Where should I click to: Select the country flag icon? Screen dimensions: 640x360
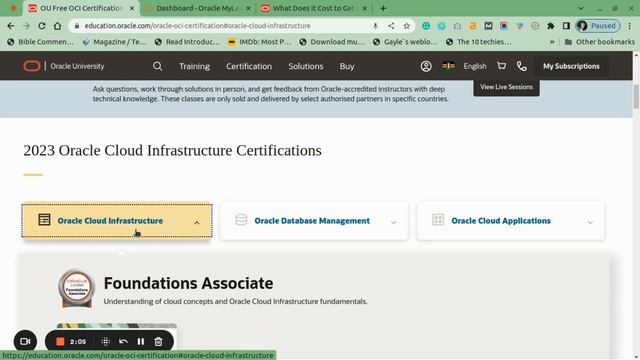point(449,66)
